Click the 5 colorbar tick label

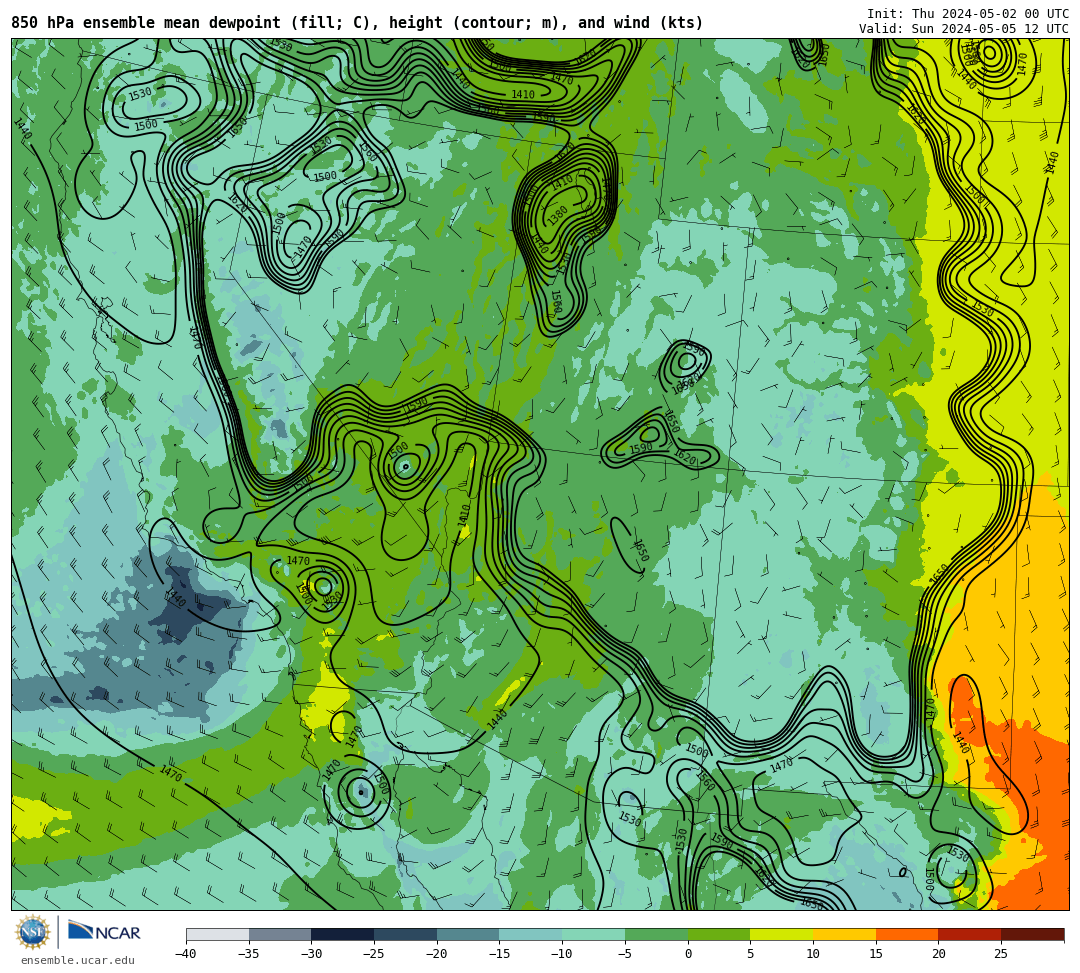pyautogui.click(x=751, y=954)
